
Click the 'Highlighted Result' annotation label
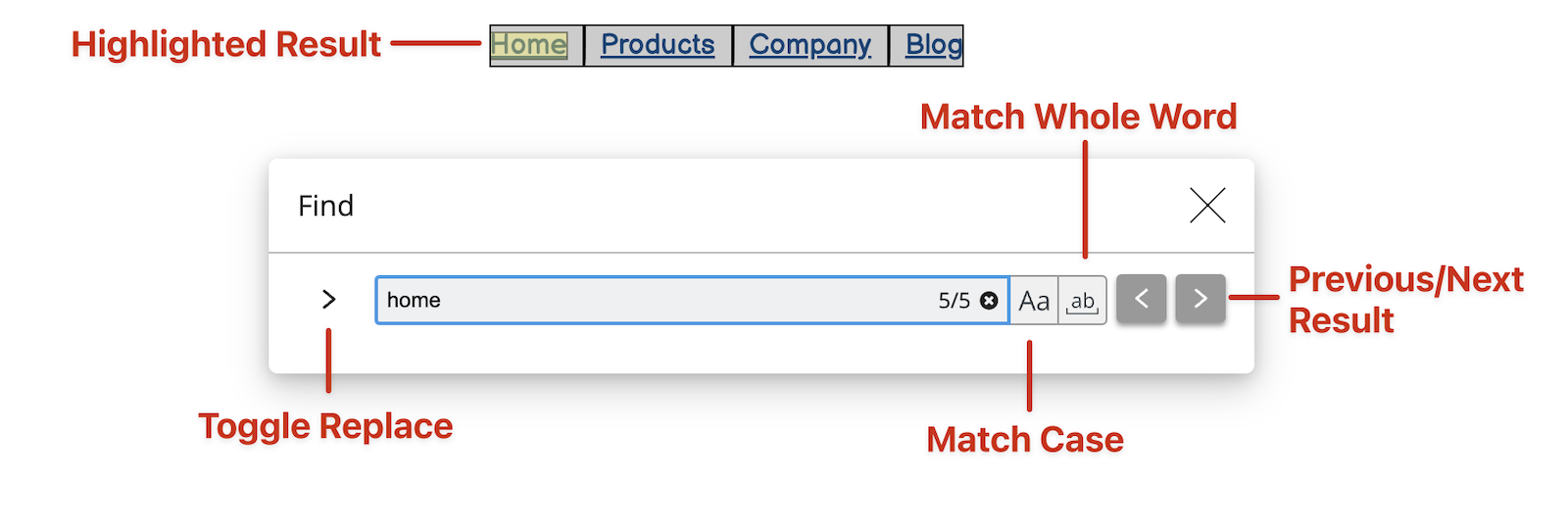(226, 44)
